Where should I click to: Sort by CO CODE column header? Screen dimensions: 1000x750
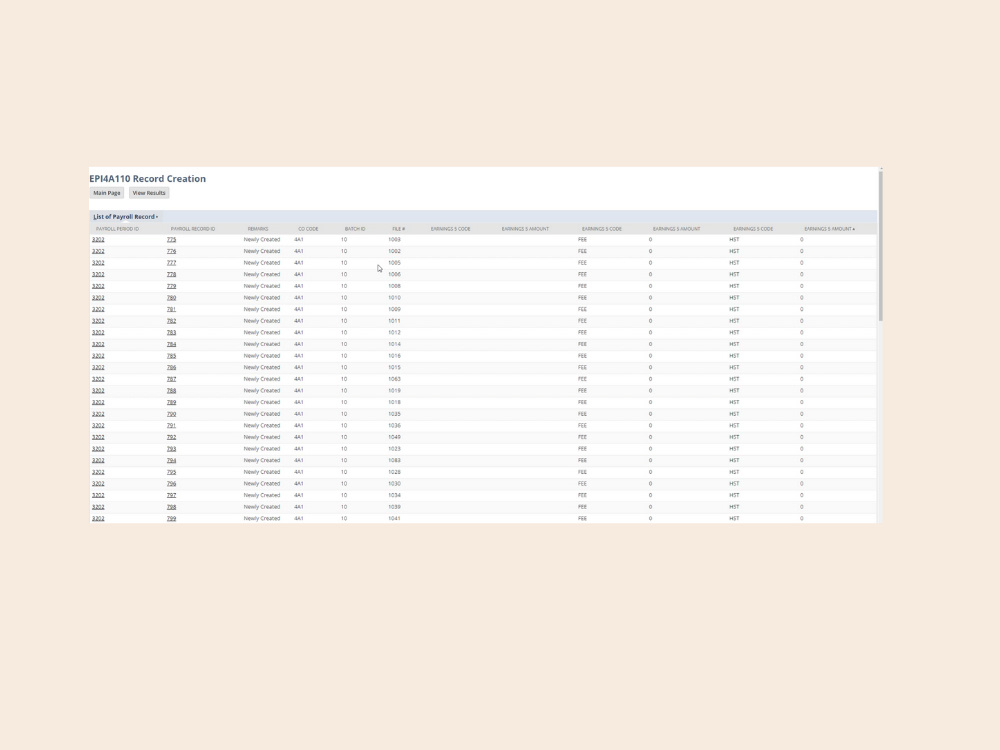308,229
